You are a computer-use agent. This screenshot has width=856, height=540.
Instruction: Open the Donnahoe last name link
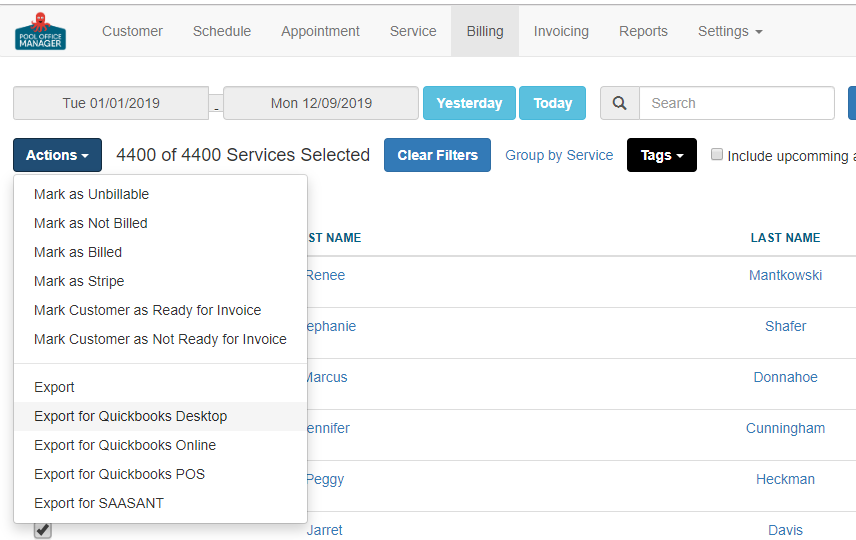pyautogui.click(x=785, y=377)
